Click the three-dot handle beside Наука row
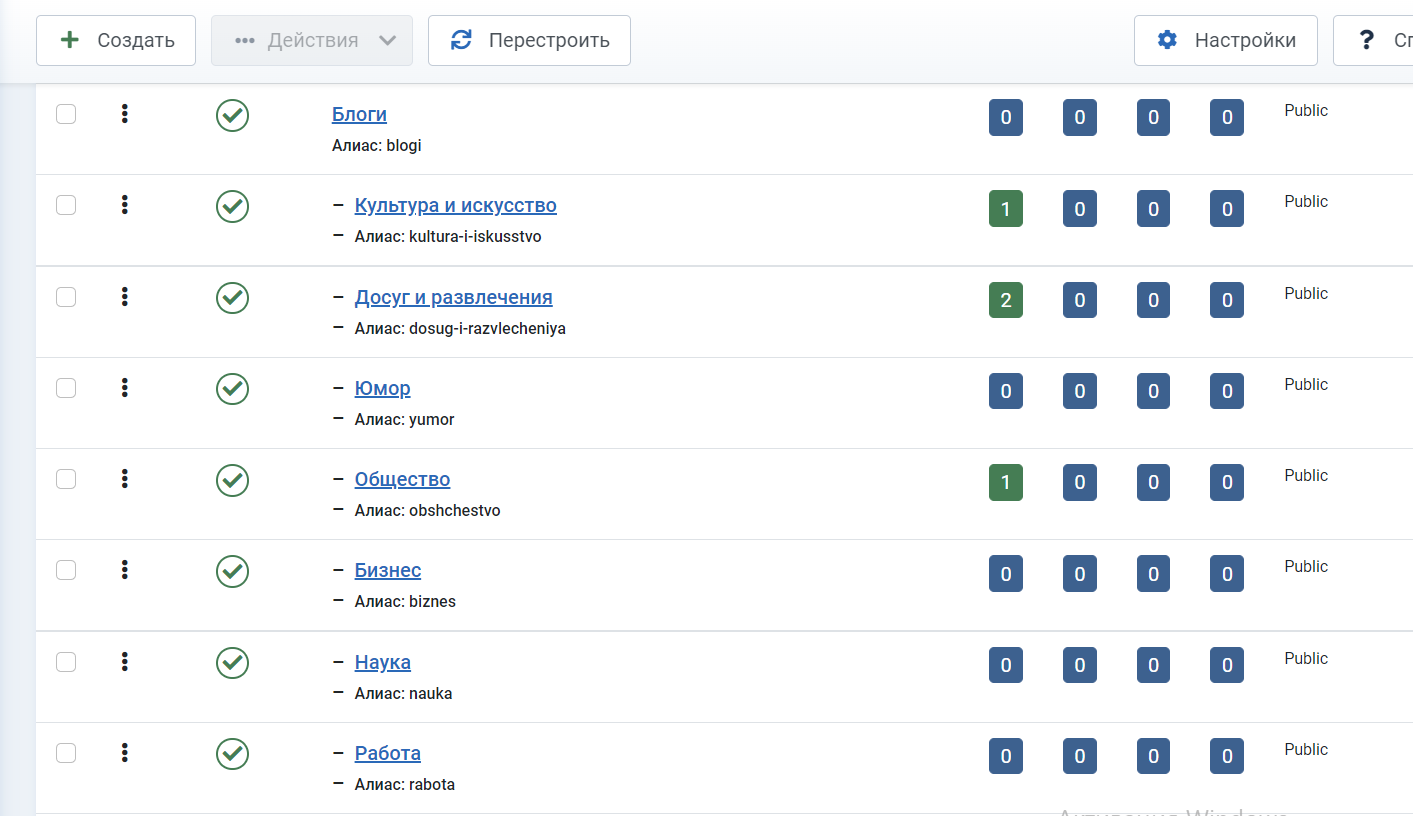This screenshot has width=1413, height=816. (125, 661)
